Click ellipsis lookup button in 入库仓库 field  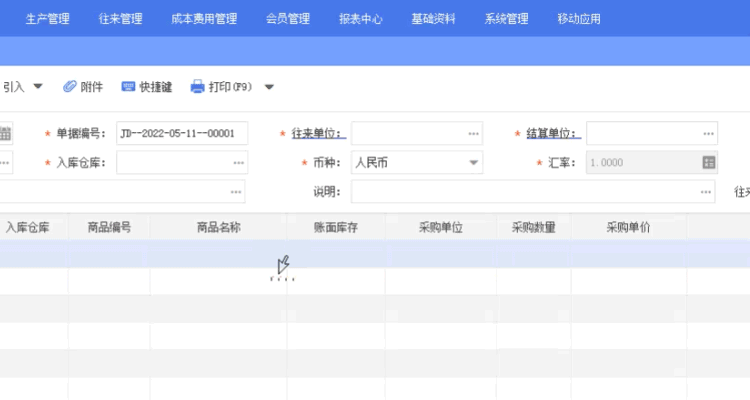238,162
